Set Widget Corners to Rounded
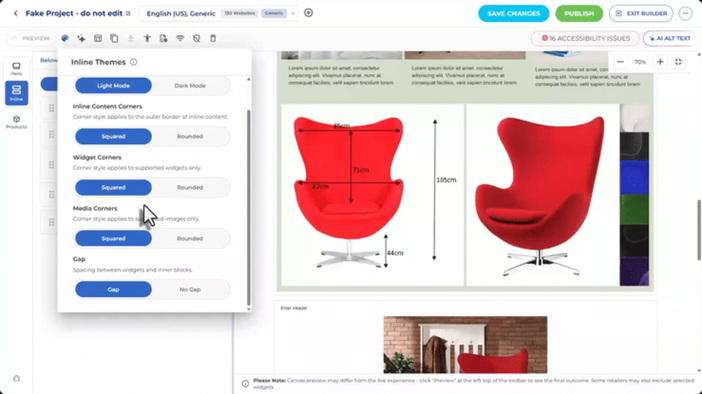Viewport: 702px width, 394px height. click(x=190, y=188)
